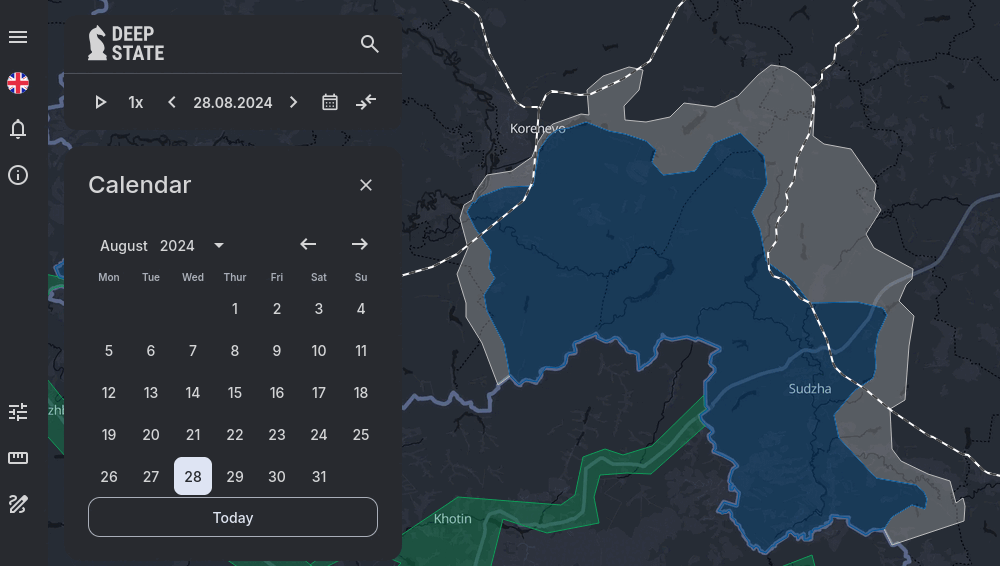Go to next month in calendar
Viewport: 1000px width, 566px height.
[360, 244]
